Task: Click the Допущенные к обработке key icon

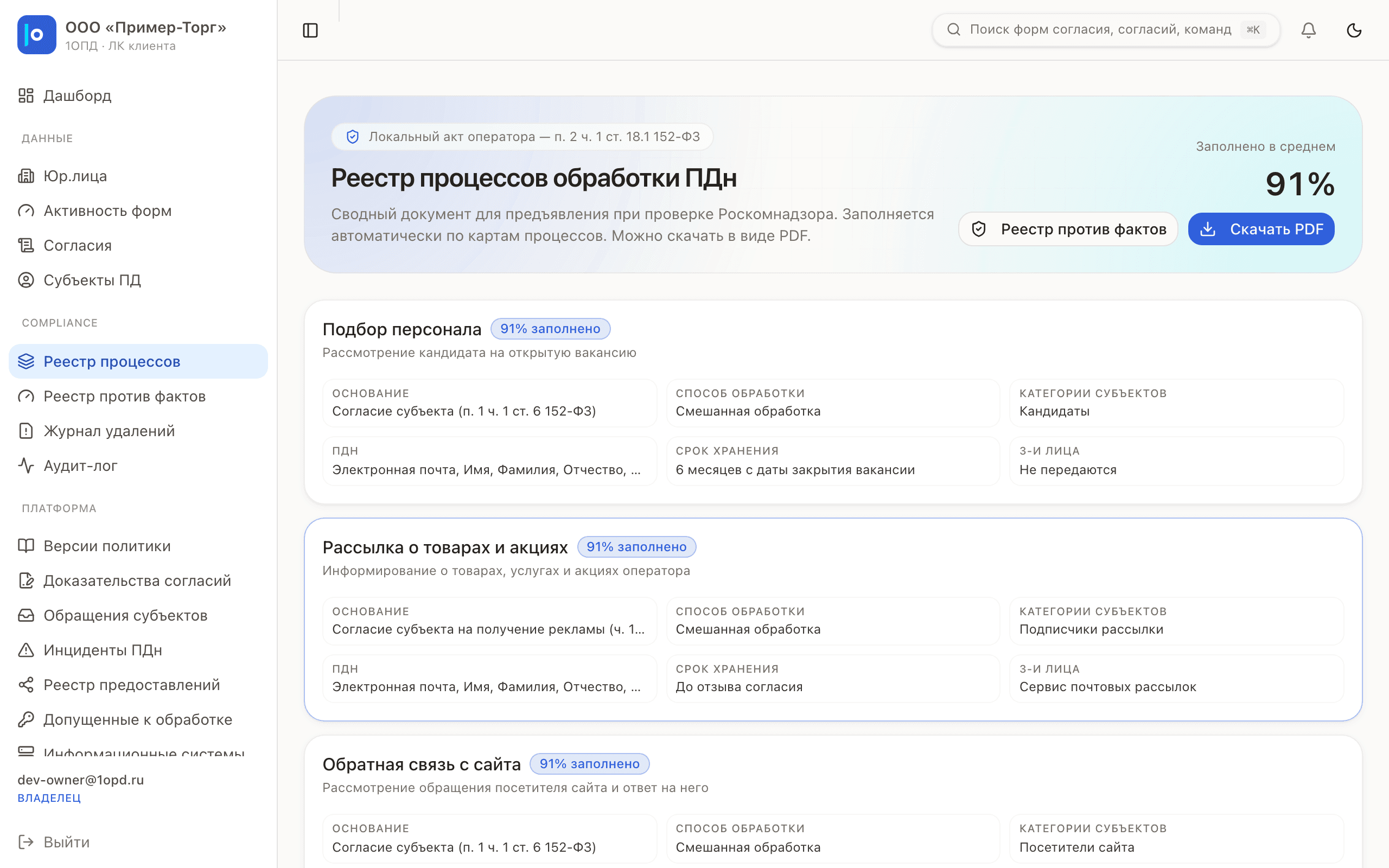Action: coord(26,719)
